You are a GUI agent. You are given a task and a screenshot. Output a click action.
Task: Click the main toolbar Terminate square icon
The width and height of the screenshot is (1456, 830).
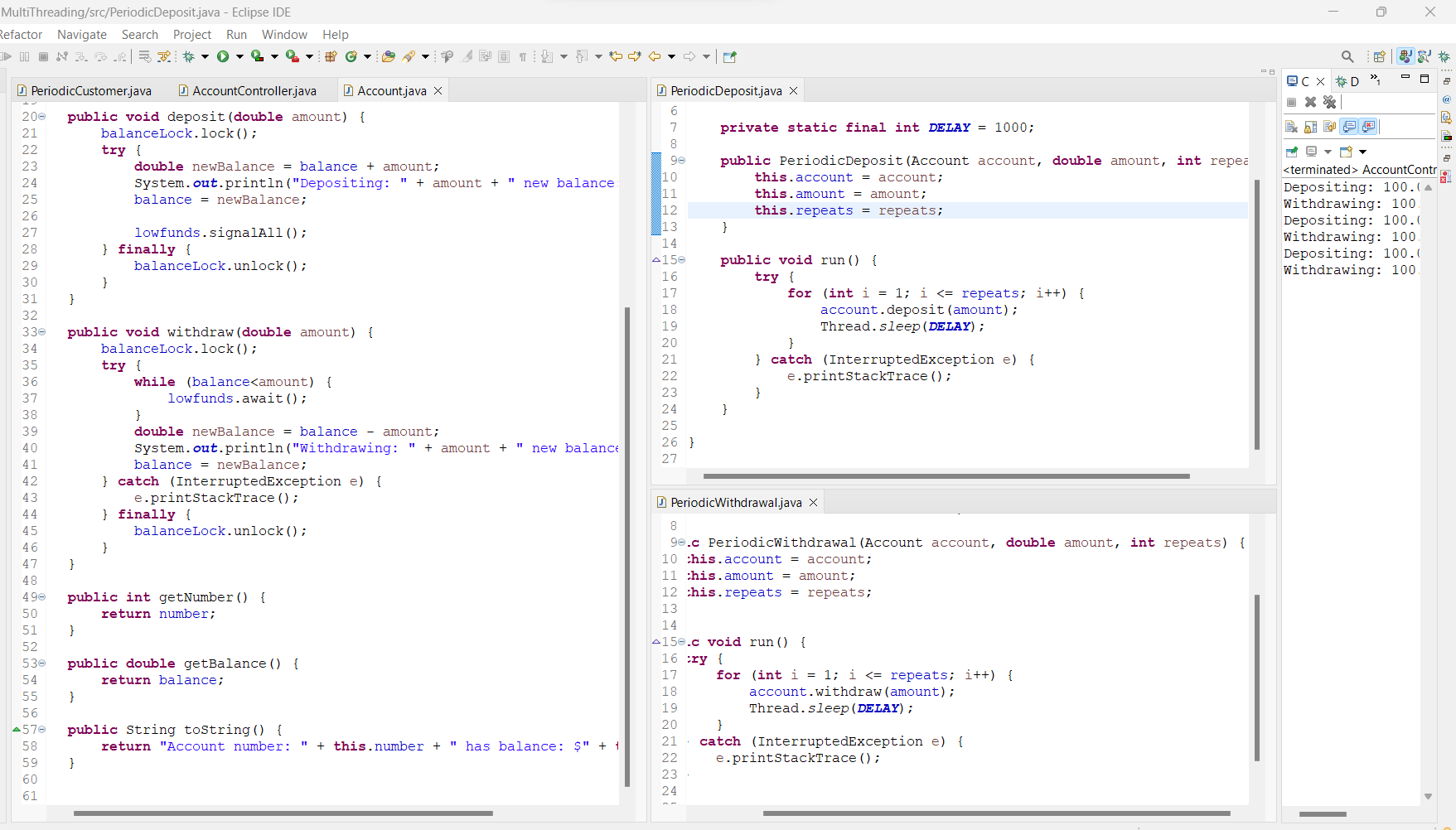[x=43, y=56]
